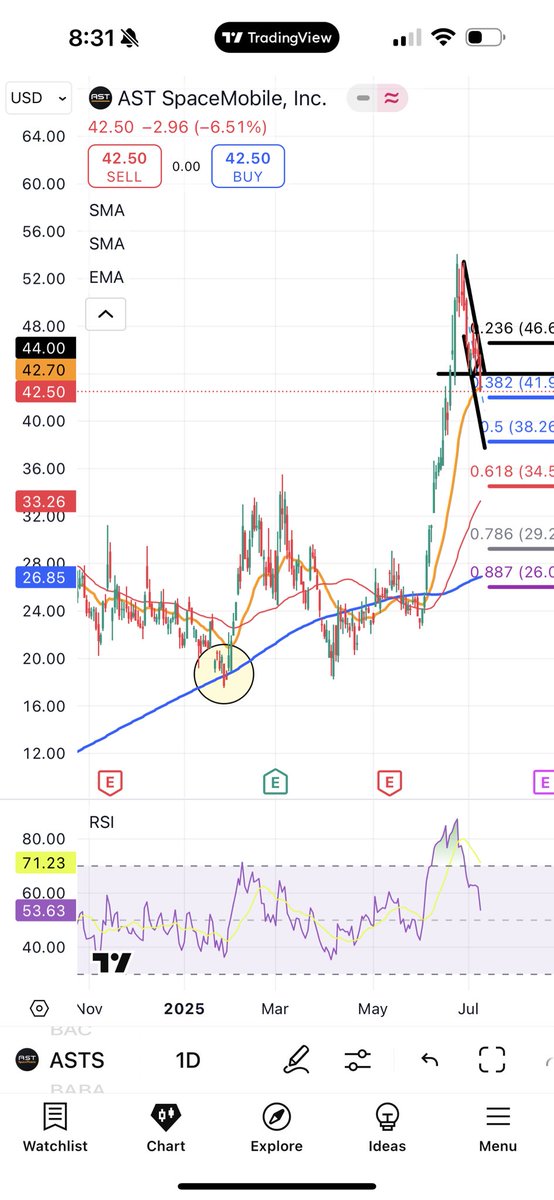The image size is (554, 1200).
Task: Tap the pink approximately-equal indicator icon
Action: pos(390,98)
